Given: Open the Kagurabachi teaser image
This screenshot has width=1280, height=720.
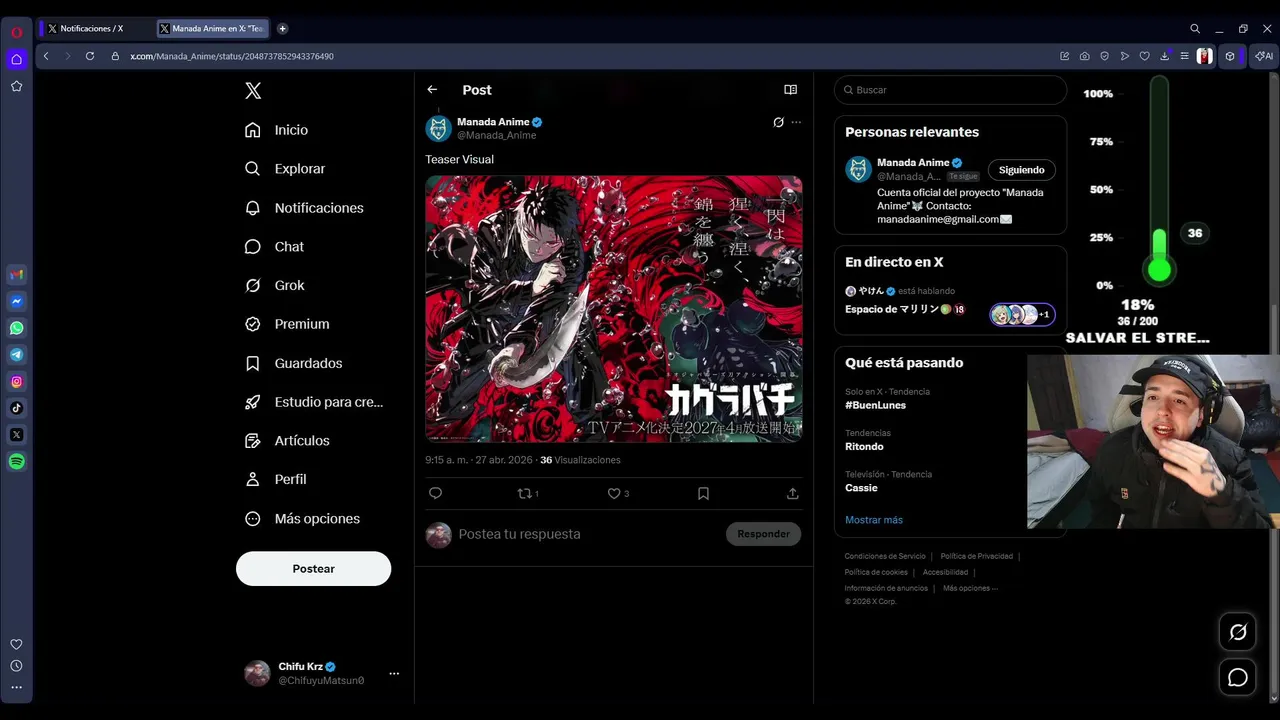Looking at the screenshot, I should point(614,309).
